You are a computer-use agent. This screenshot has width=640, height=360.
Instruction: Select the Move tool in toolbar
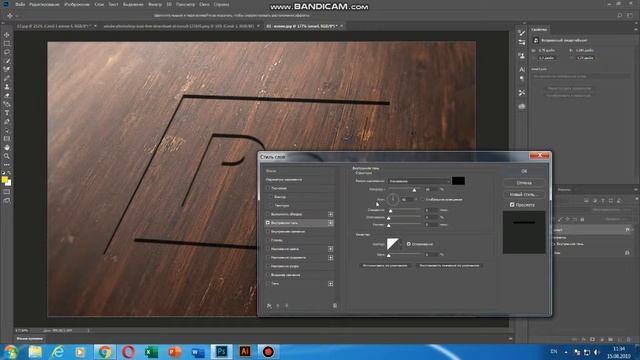coord(7,35)
